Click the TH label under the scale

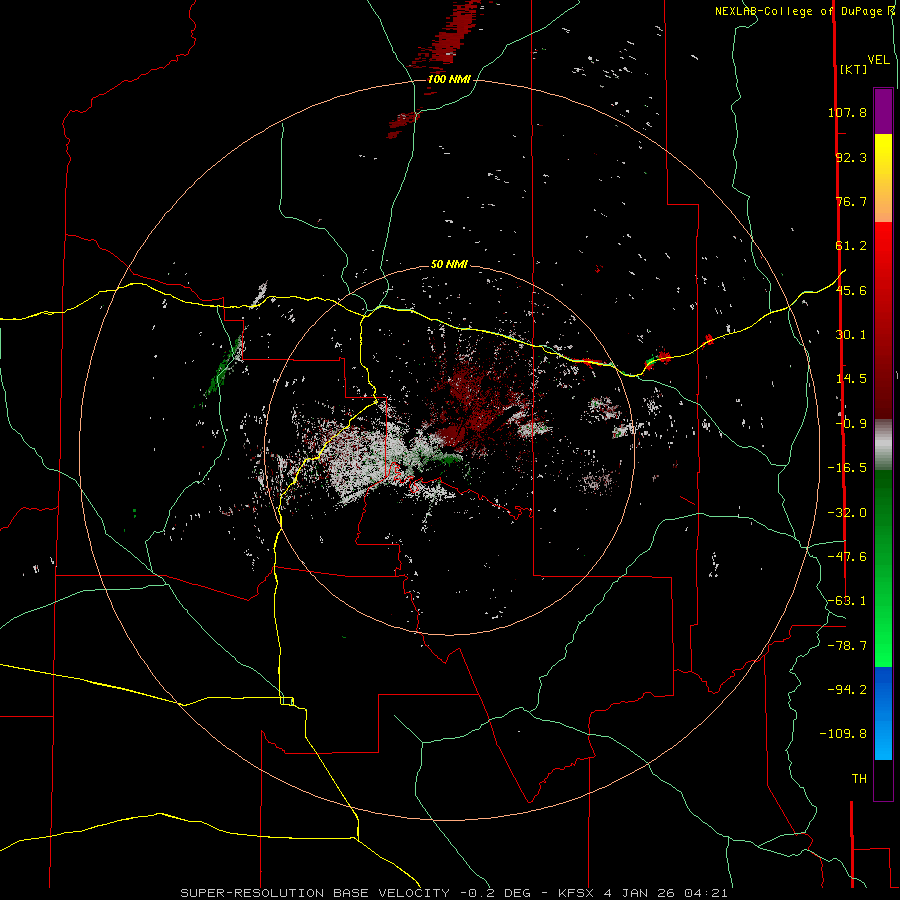[859, 779]
